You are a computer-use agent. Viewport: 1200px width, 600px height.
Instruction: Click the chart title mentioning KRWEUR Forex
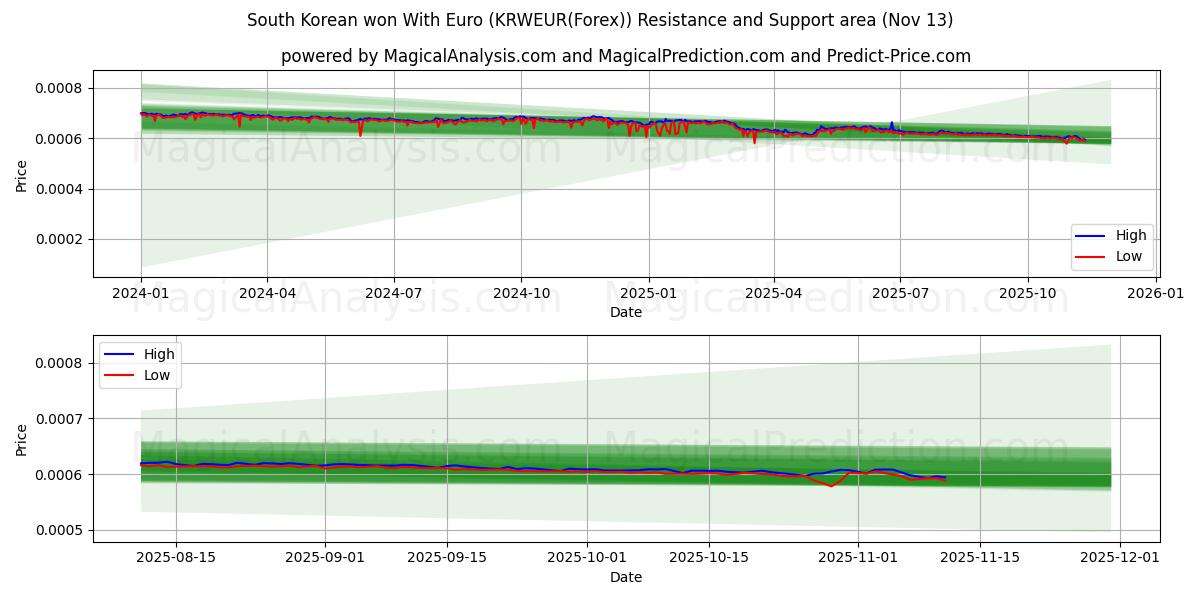[600, 18]
